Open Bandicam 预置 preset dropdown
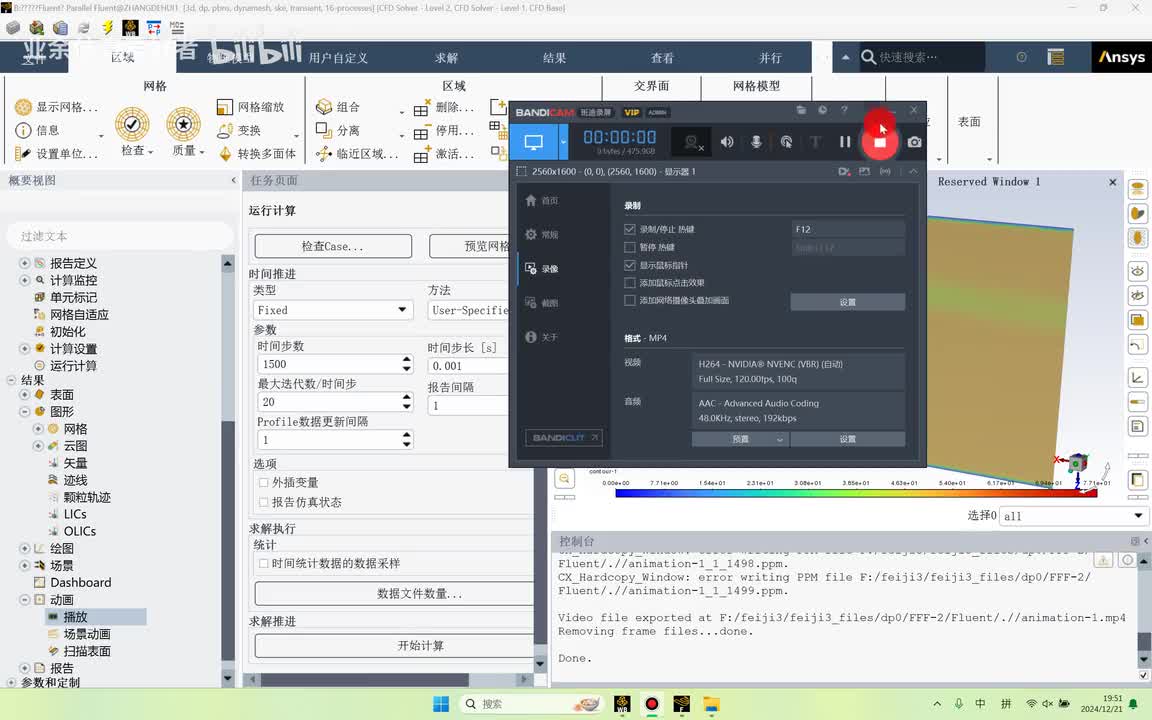The image size is (1152, 720). click(x=740, y=439)
